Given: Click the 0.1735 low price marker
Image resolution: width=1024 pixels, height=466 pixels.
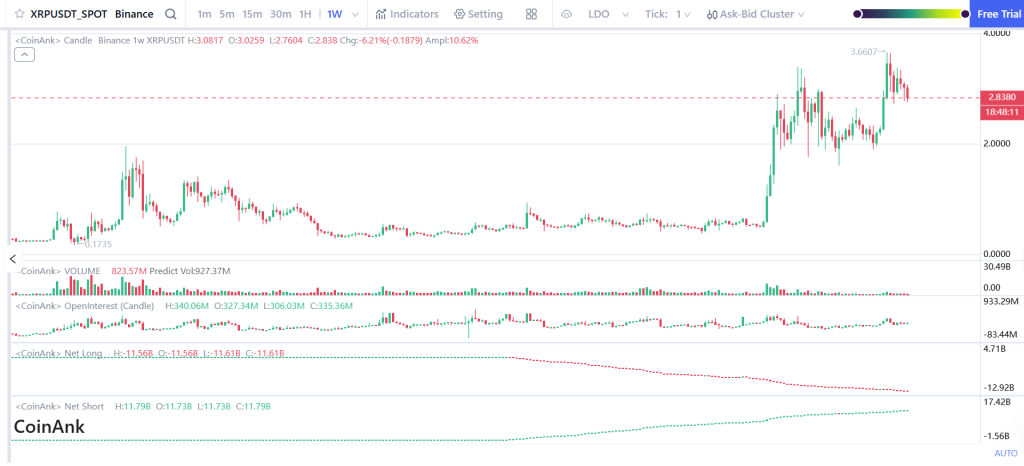Looking at the screenshot, I should [x=96, y=244].
